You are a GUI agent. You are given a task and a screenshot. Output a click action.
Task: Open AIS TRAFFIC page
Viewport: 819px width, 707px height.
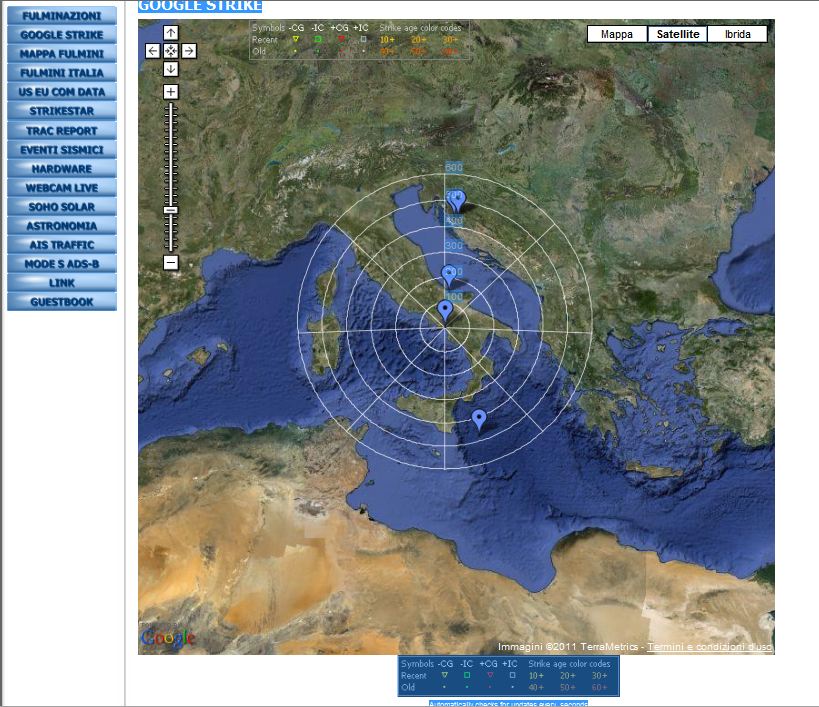click(x=62, y=245)
